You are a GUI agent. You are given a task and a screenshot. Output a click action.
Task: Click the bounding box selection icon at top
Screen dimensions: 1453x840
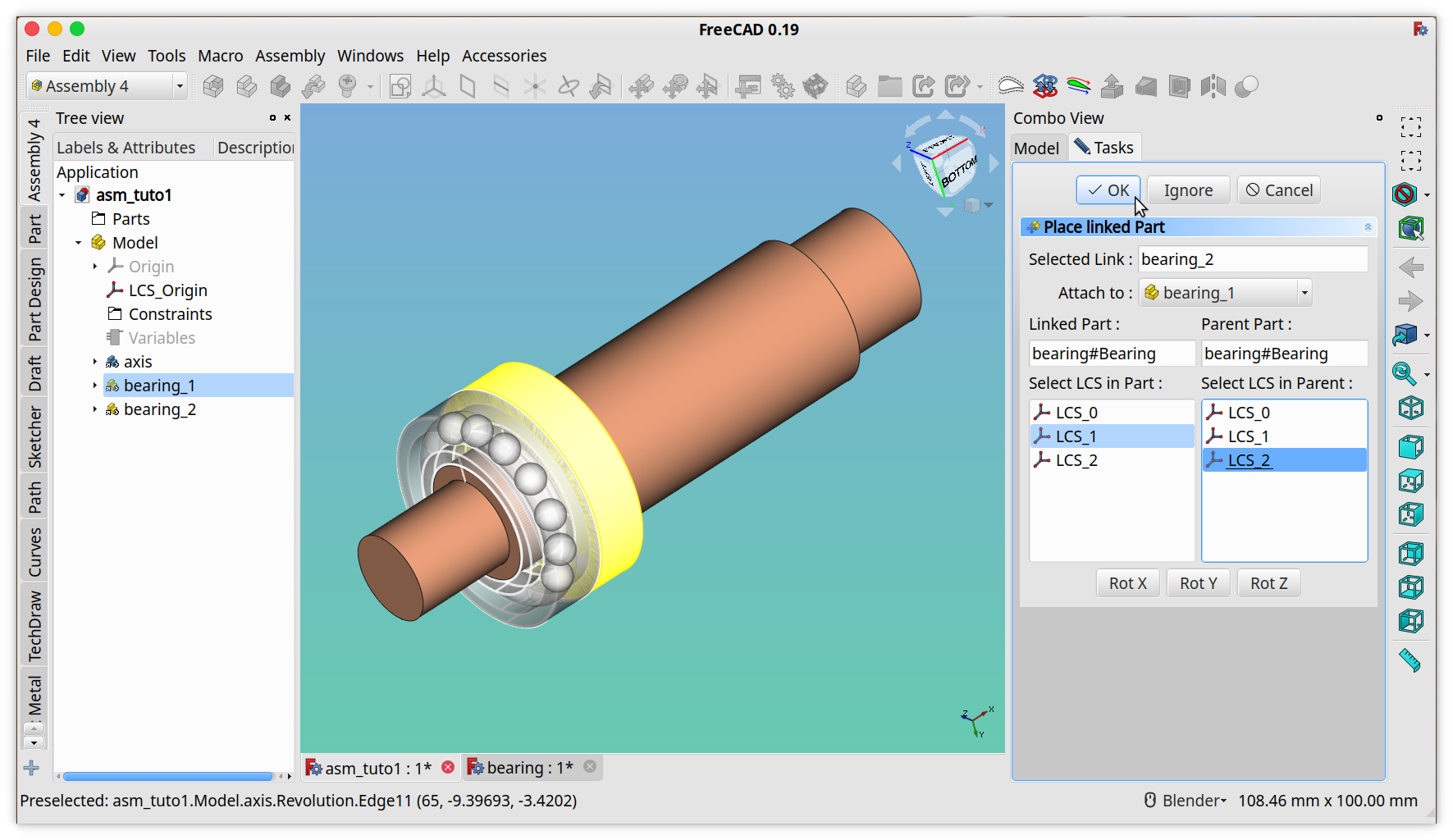1411,127
